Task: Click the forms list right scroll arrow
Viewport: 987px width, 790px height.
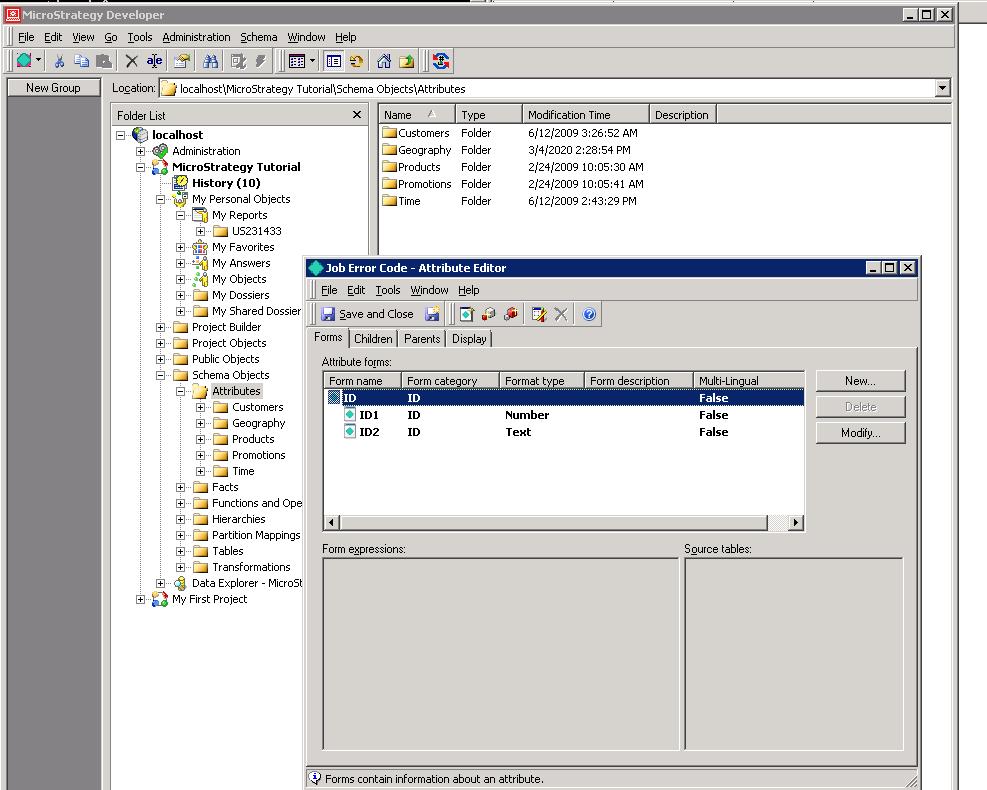Action: pyautogui.click(x=796, y=522)
